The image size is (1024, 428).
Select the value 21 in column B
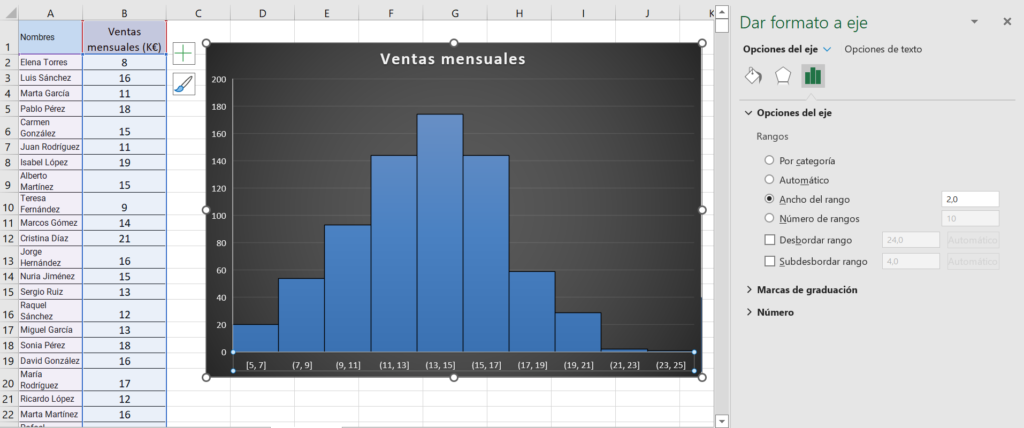(x=124, y=239)
